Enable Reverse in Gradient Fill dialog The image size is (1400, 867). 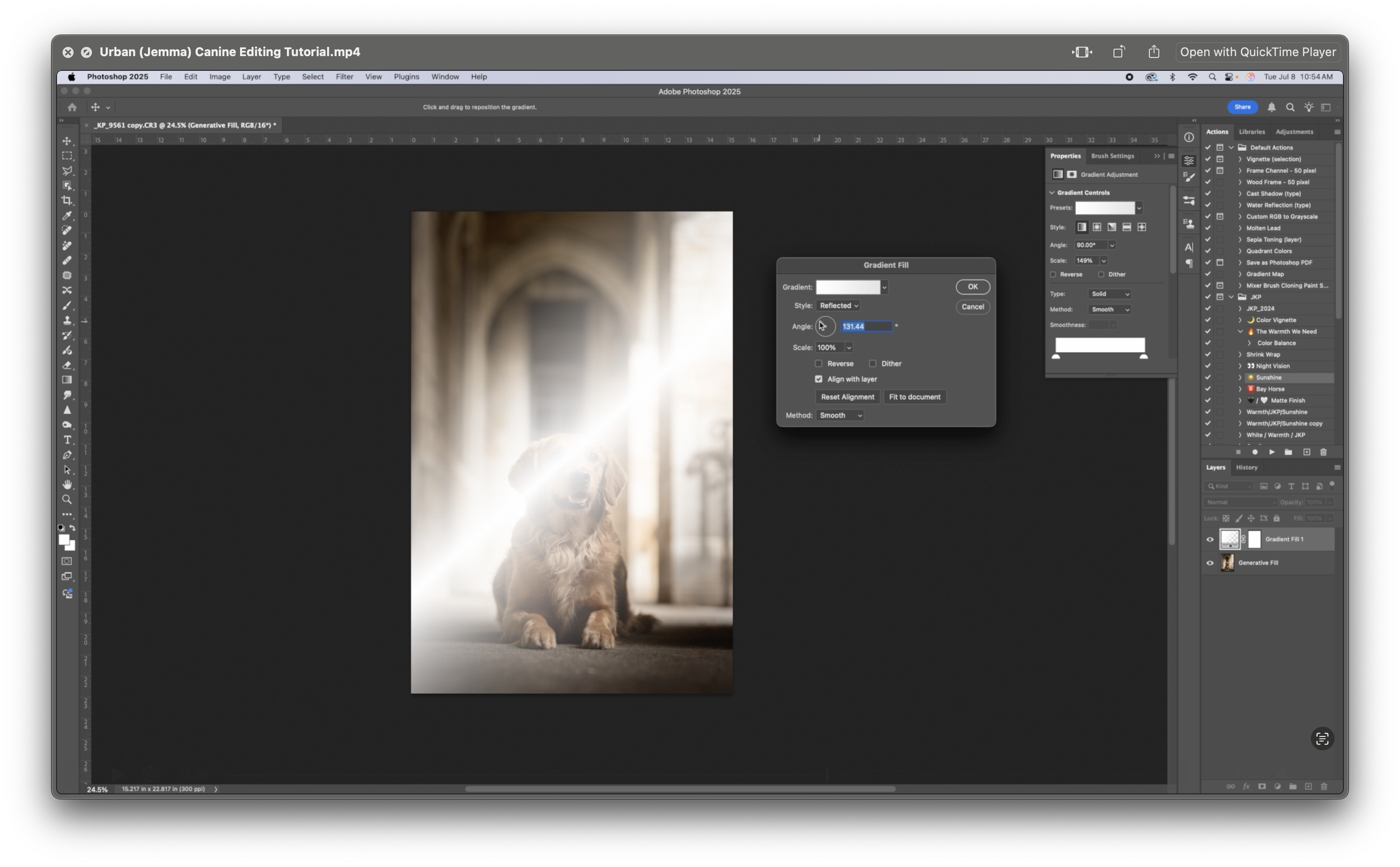coord(818,364)
